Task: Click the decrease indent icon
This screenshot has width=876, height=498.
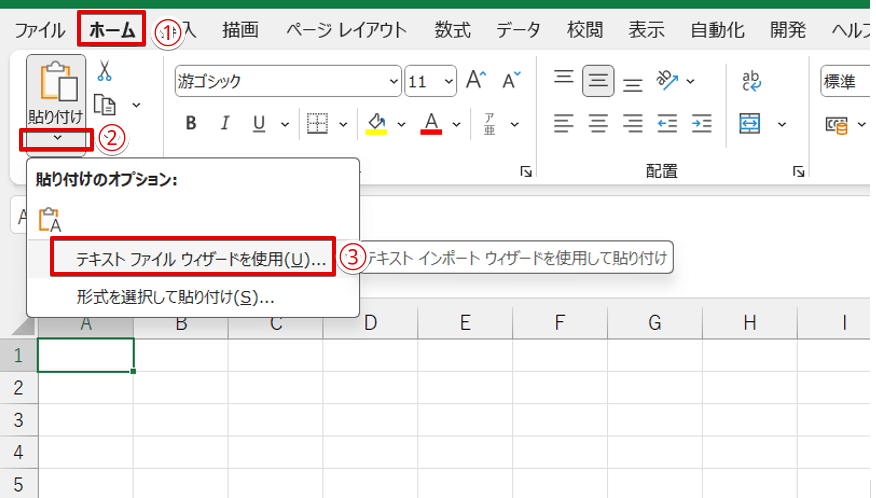Action: click(x=667, y=124)
